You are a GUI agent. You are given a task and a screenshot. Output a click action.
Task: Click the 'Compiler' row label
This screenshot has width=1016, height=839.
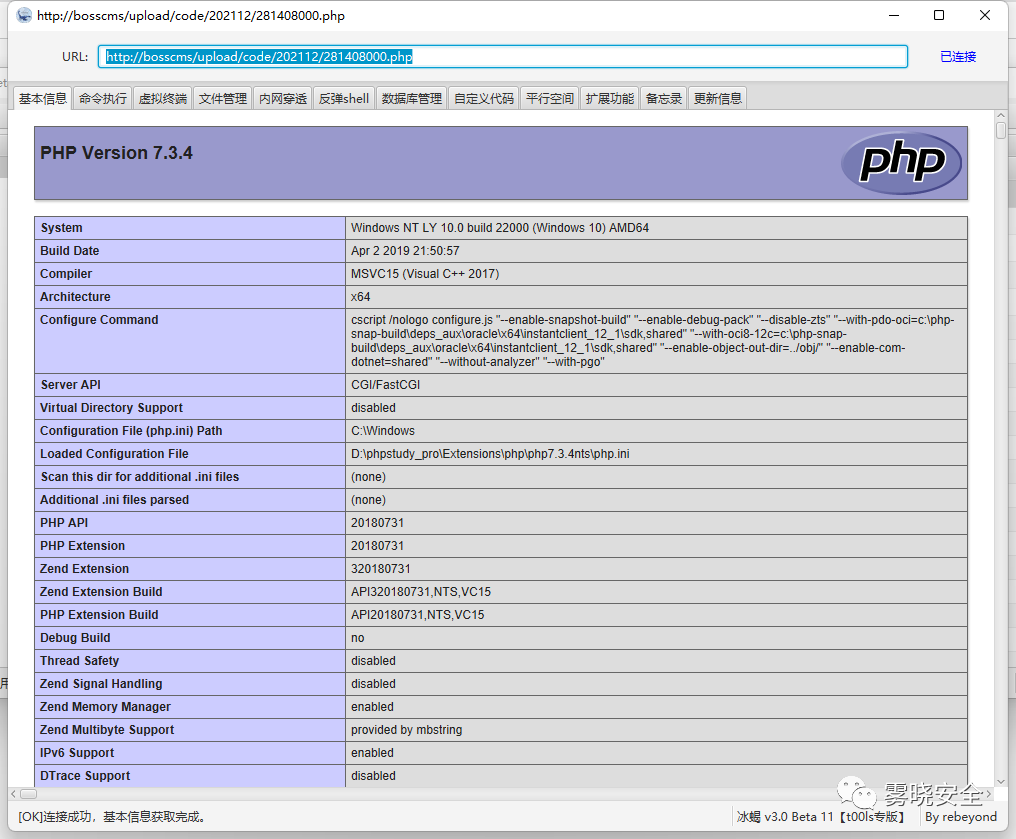click(66, 273)
